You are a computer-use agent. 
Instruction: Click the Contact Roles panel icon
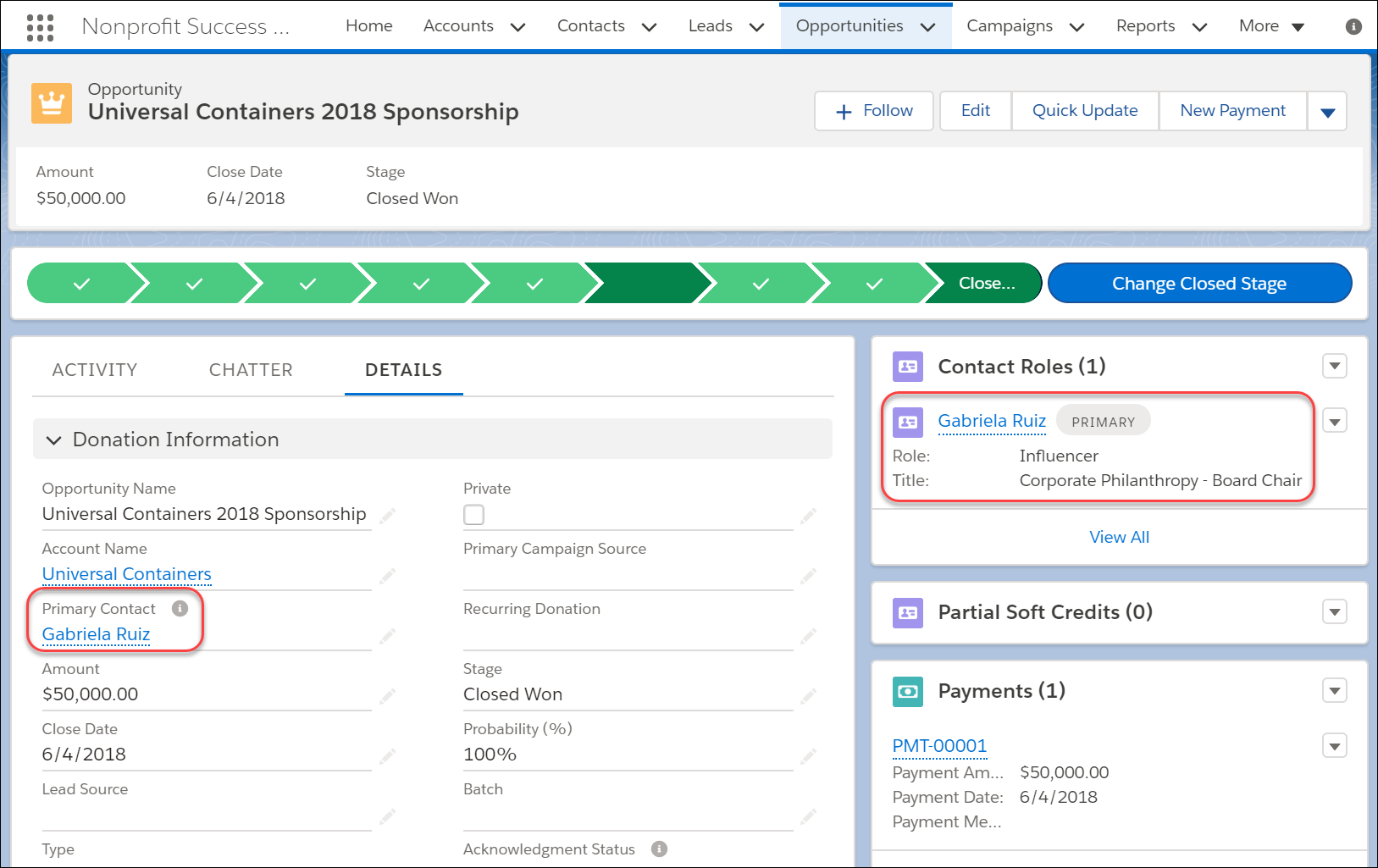tap(908, 367)
